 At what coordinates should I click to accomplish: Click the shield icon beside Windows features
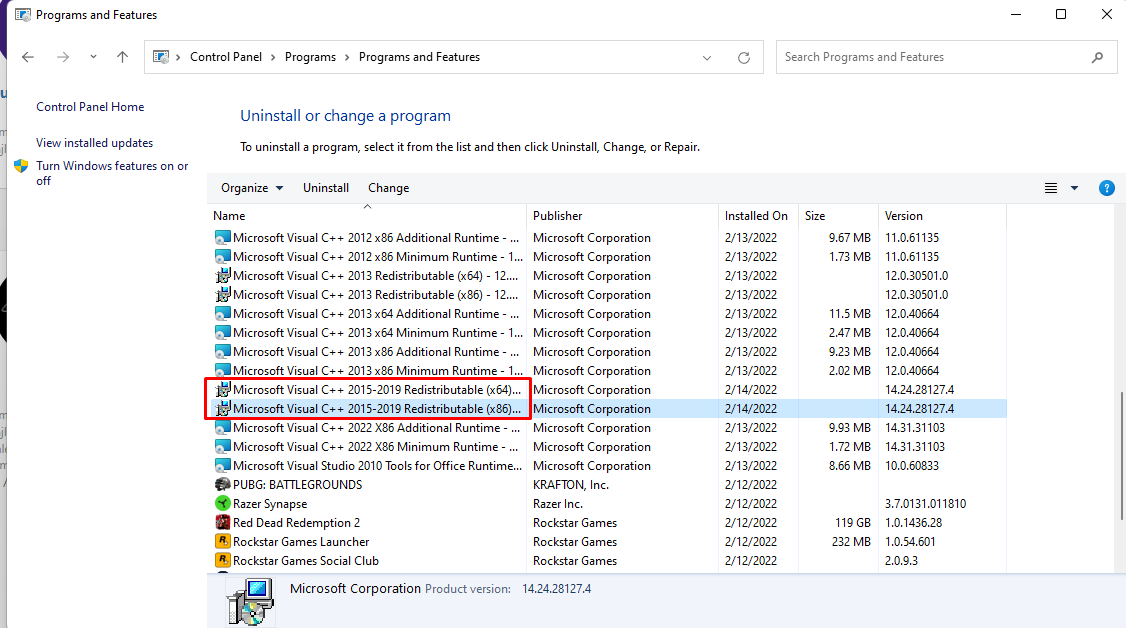[22, 166]
